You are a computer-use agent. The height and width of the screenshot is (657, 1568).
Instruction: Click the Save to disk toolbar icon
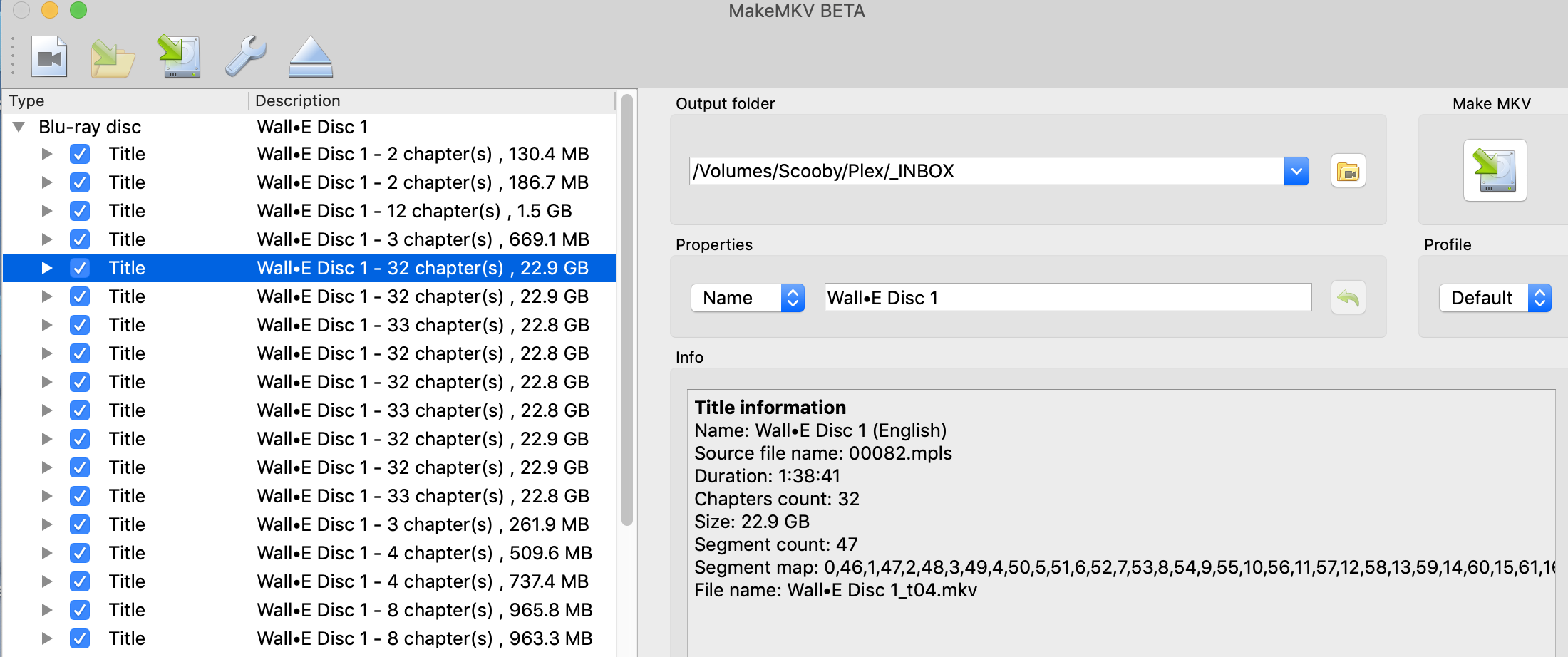coord(179,56)
